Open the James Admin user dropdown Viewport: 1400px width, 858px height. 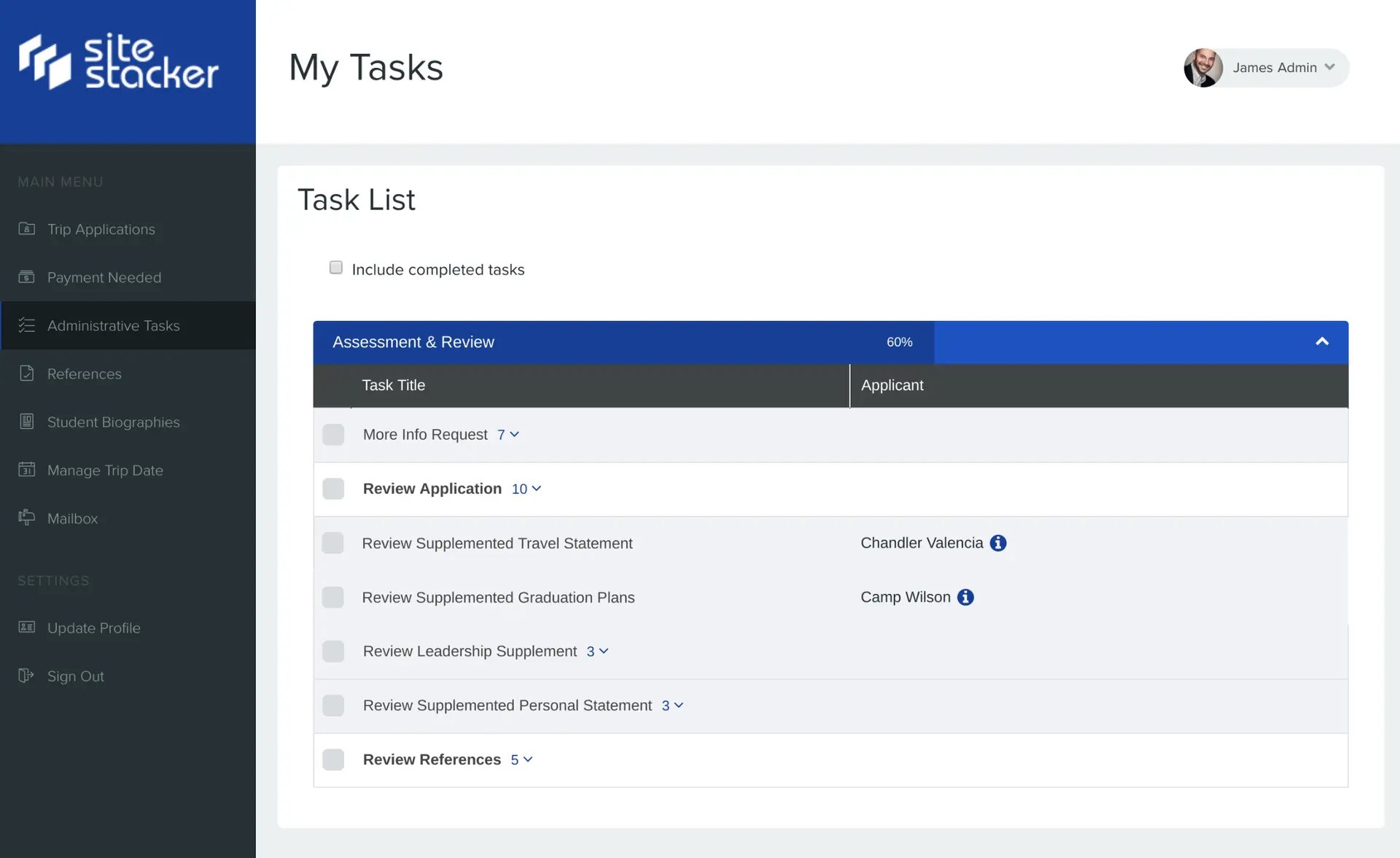[x=1329, y=67]
